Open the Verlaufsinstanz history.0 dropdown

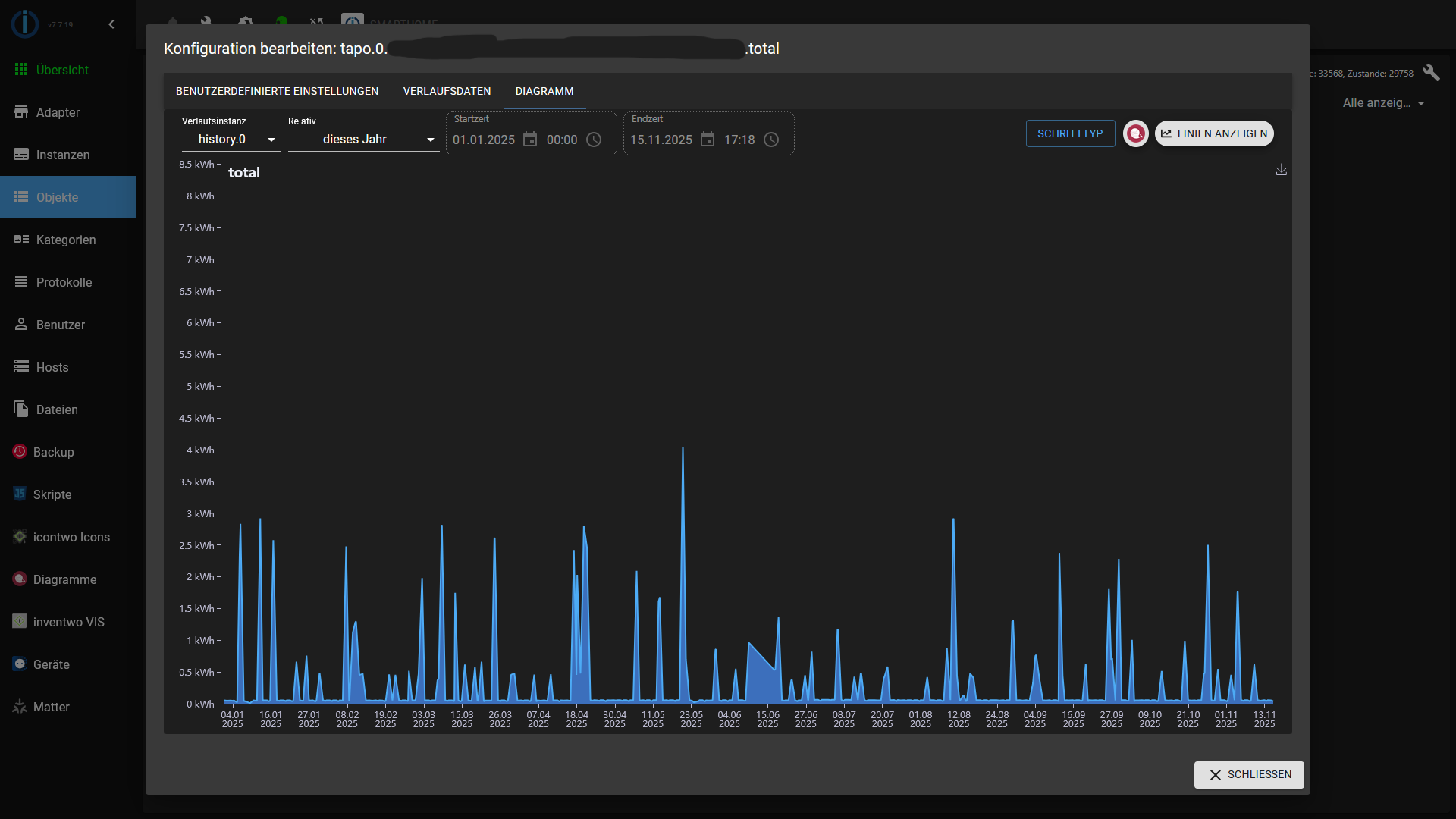tap(231, 139)
